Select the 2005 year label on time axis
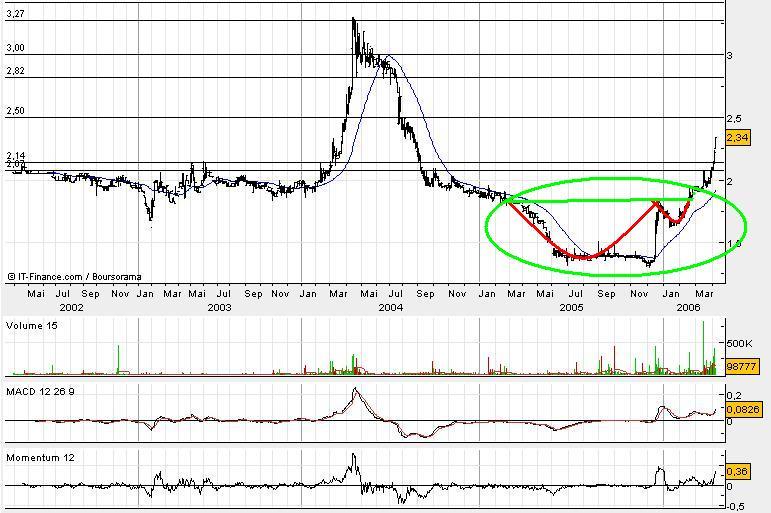This screenshot has height=513, width=771. tap(571, 307)
